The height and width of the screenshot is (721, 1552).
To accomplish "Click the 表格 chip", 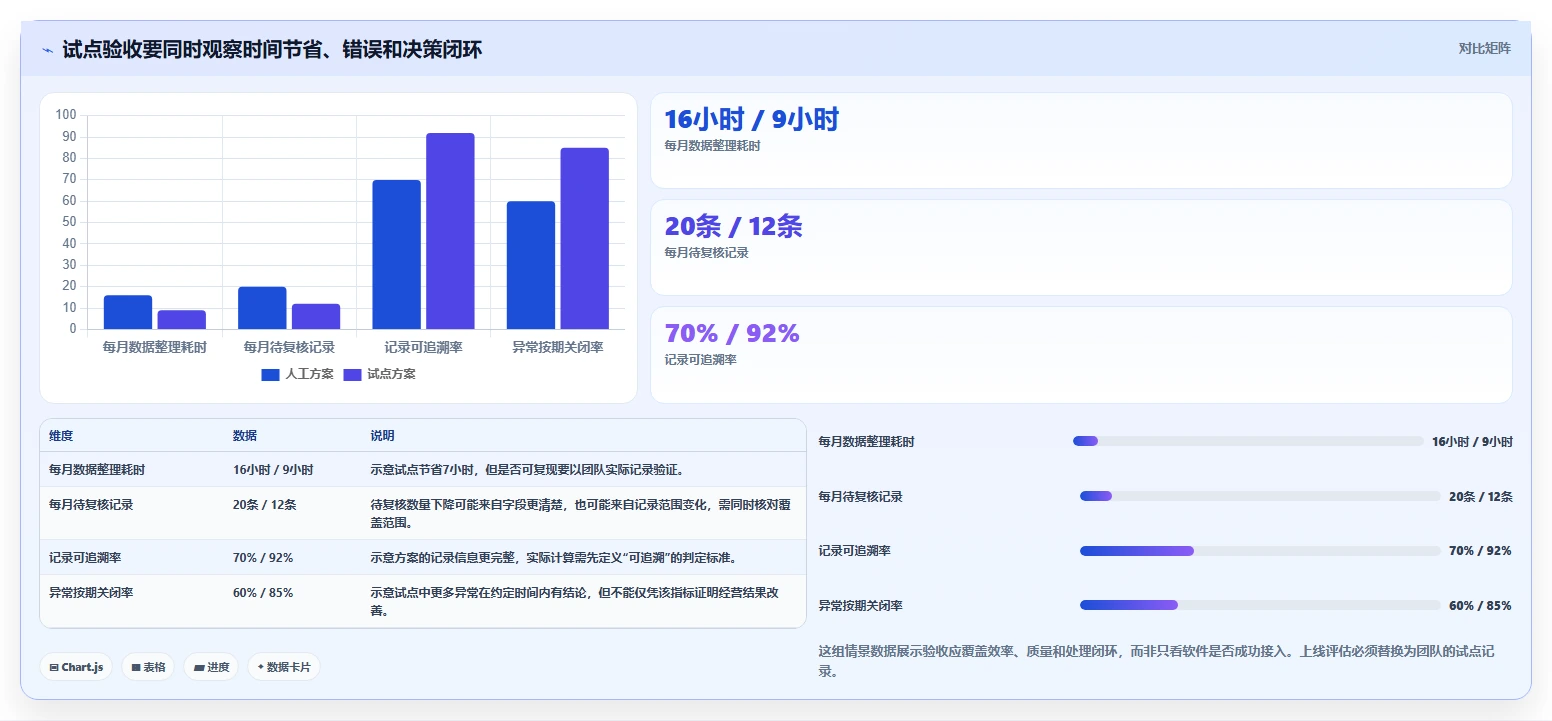I will pos(148,667).
